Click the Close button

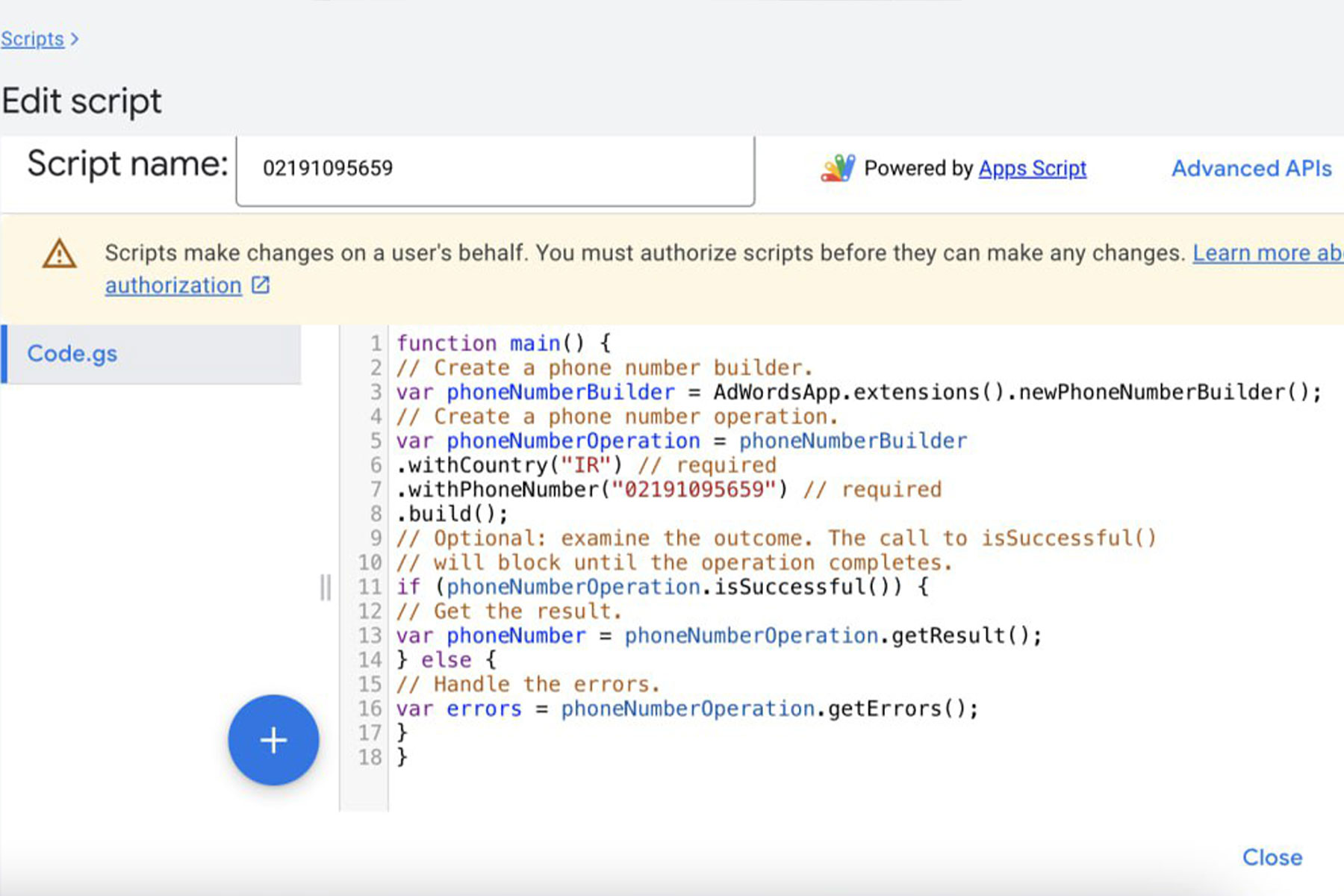tap(1272, 857)
